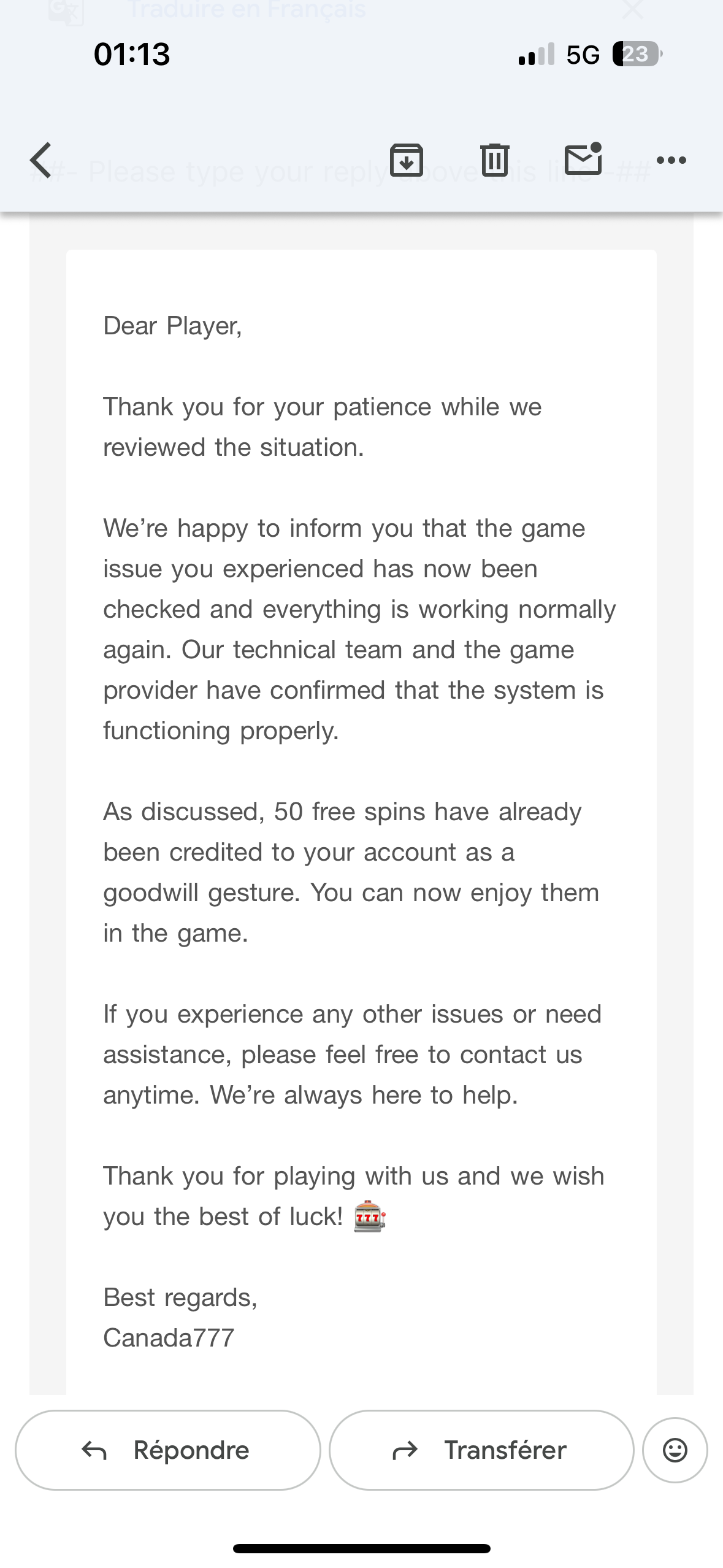Delete the email using the trash icon
Screen dimensions: 723x1568
(x=494, y=160)
